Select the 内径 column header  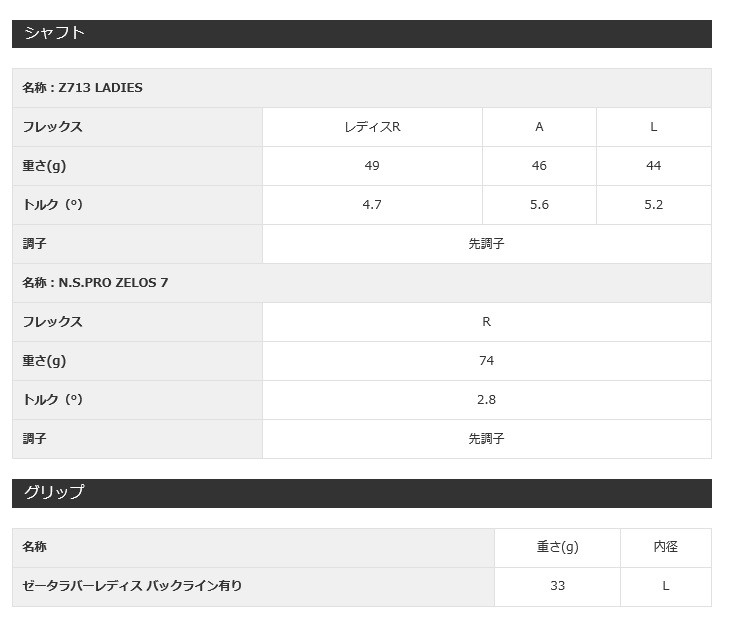pos(665,547)
